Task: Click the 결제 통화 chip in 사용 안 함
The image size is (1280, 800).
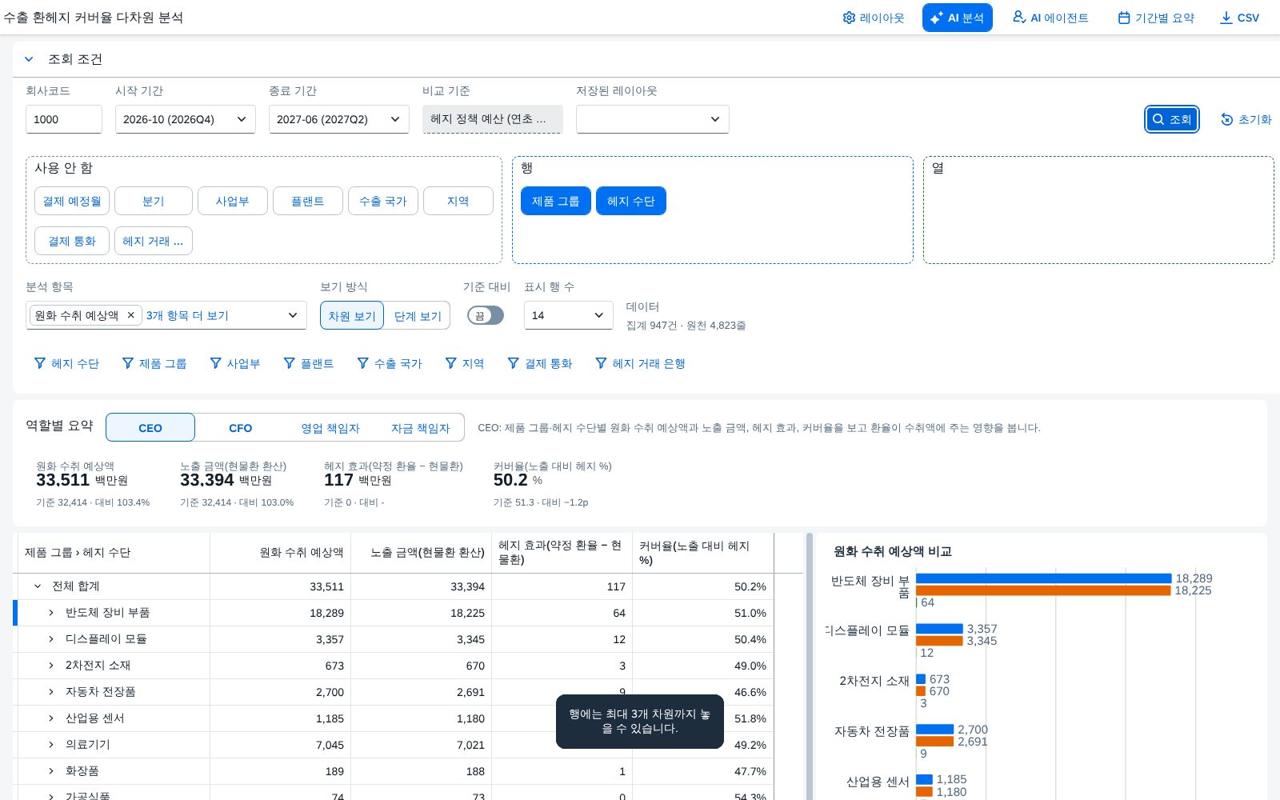Action: tap(71, 241)
